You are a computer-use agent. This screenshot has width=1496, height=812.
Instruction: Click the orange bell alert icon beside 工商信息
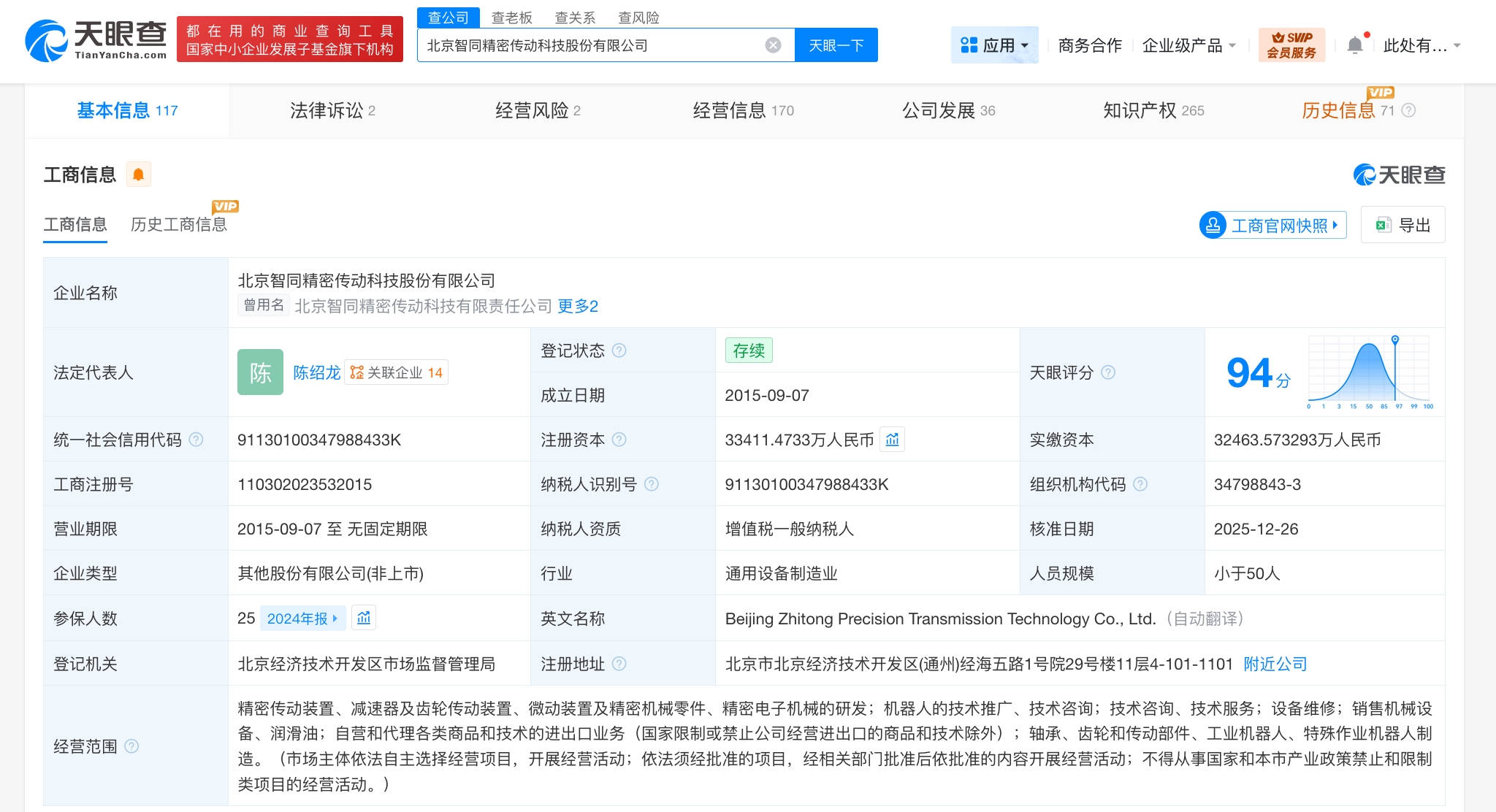pos(138,175)
